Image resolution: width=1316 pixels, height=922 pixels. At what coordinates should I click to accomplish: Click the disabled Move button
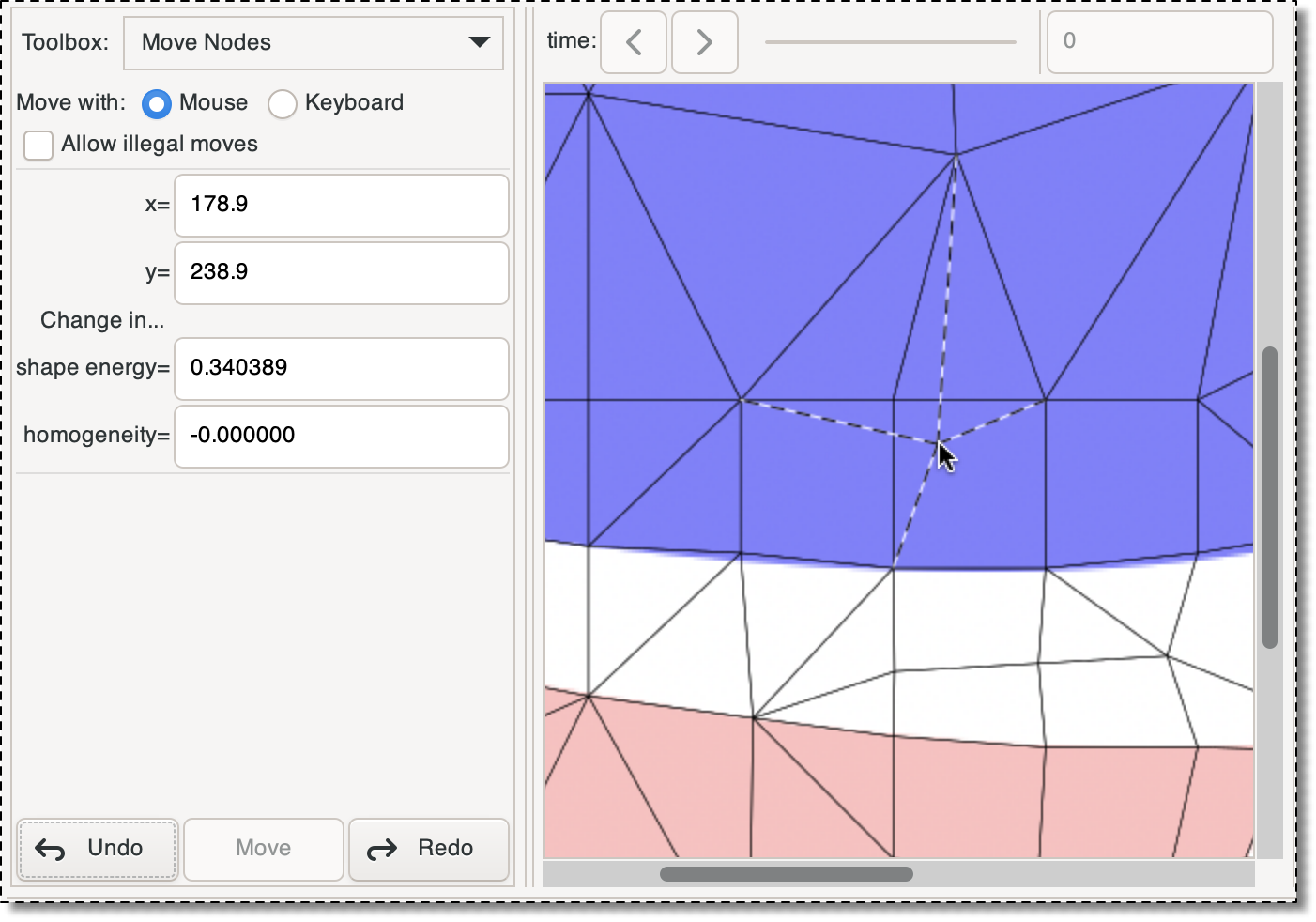tap(263, 849)
